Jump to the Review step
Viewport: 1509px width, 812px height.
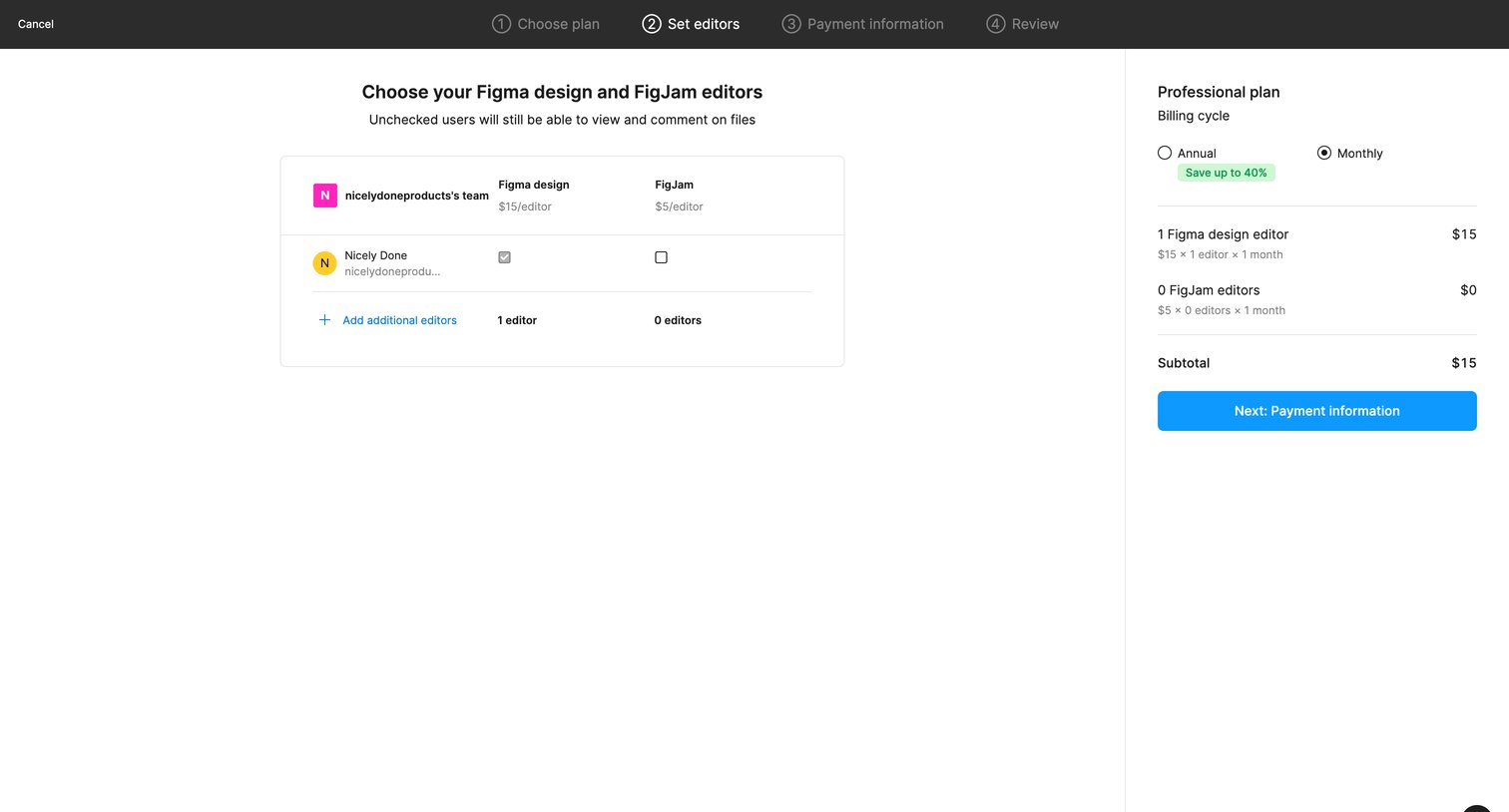tap(1022, 24)
